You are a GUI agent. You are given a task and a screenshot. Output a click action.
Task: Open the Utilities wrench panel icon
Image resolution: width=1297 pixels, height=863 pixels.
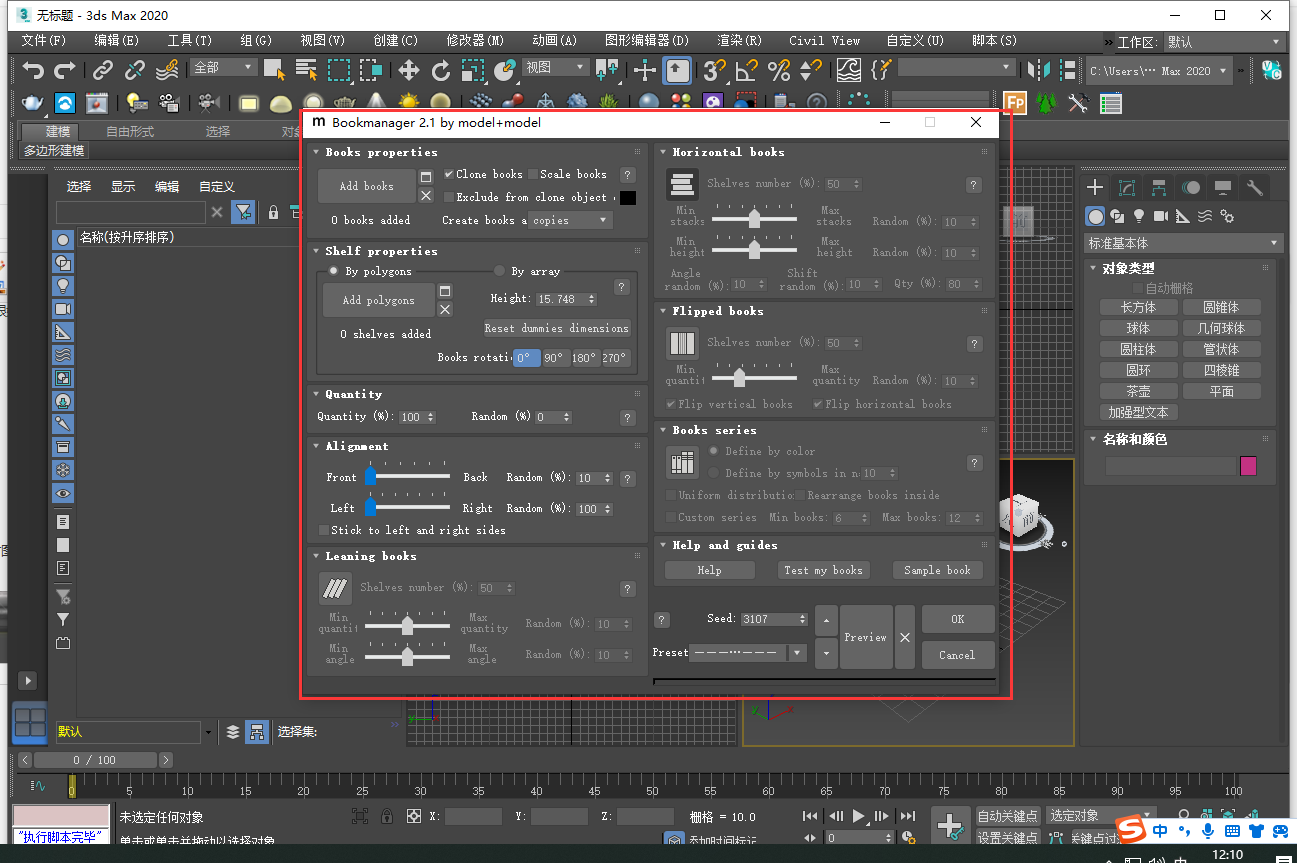pos(1255,187)
